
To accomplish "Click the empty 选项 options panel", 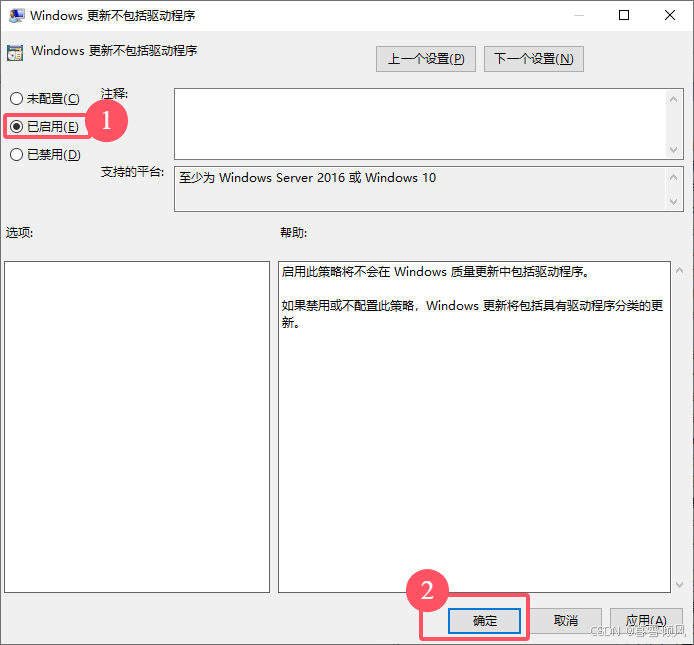I will click(137, 427).
